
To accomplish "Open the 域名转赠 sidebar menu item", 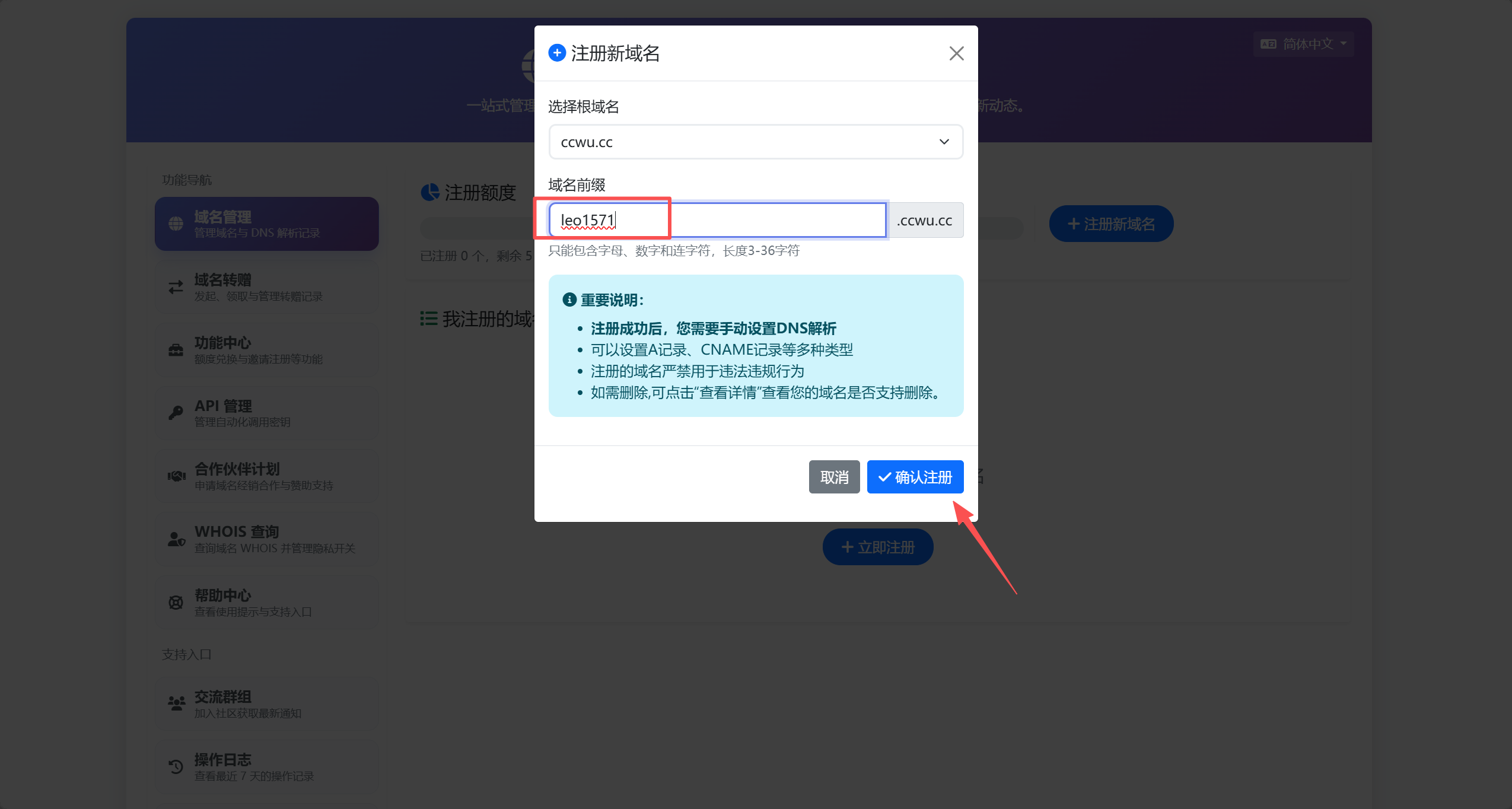I will (267, 287).
